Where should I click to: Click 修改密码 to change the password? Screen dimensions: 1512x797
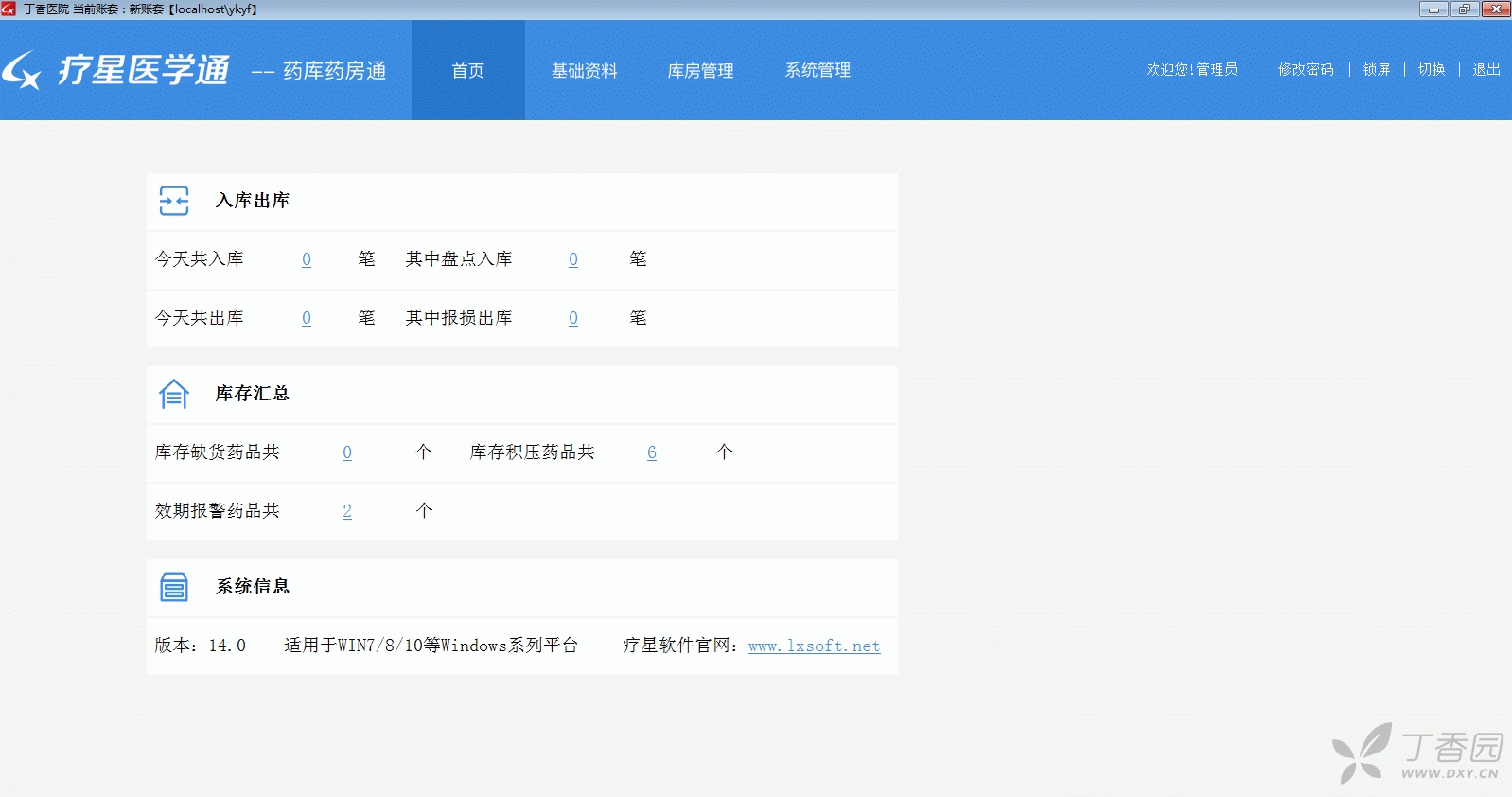click(x=1306, y=69)
